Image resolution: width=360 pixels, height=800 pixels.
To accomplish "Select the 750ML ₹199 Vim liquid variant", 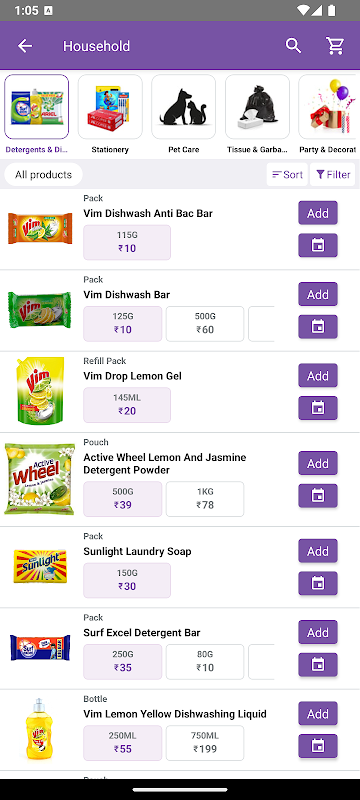I will point(205,743).
